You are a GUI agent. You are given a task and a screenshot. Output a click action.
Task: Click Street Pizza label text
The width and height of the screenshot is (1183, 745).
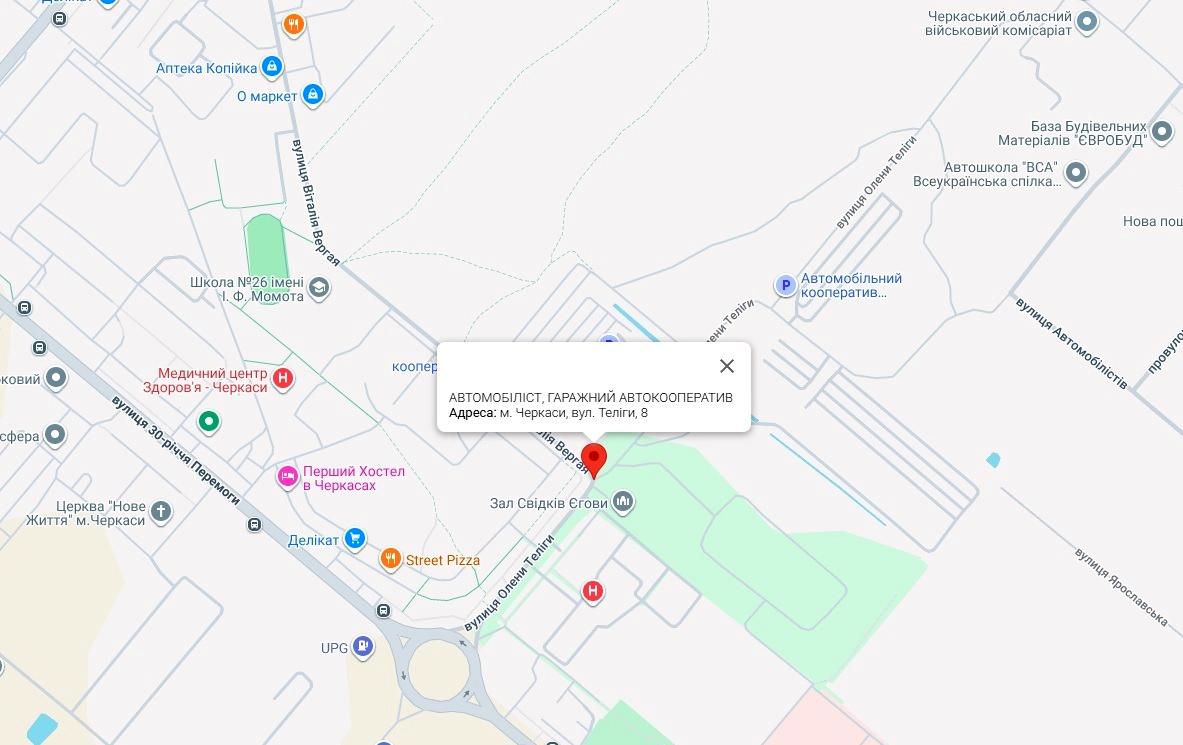(443, 560)
